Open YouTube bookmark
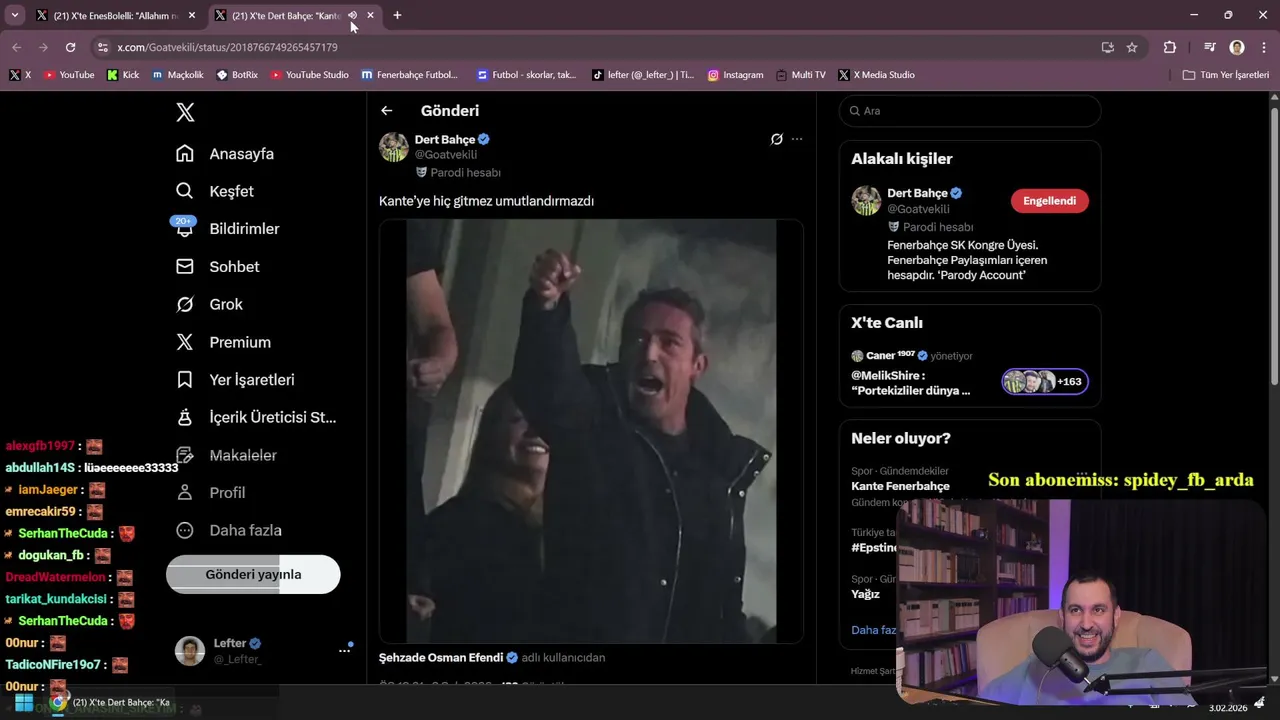The image size is (1280, 720). click(x=69, y=75)
